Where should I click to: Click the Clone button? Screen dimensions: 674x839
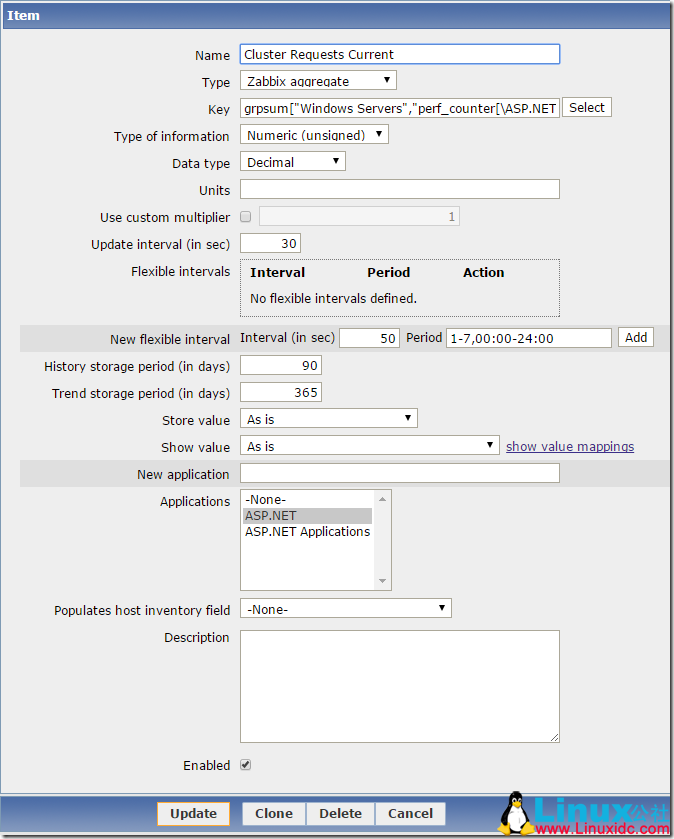pos(272,813)
